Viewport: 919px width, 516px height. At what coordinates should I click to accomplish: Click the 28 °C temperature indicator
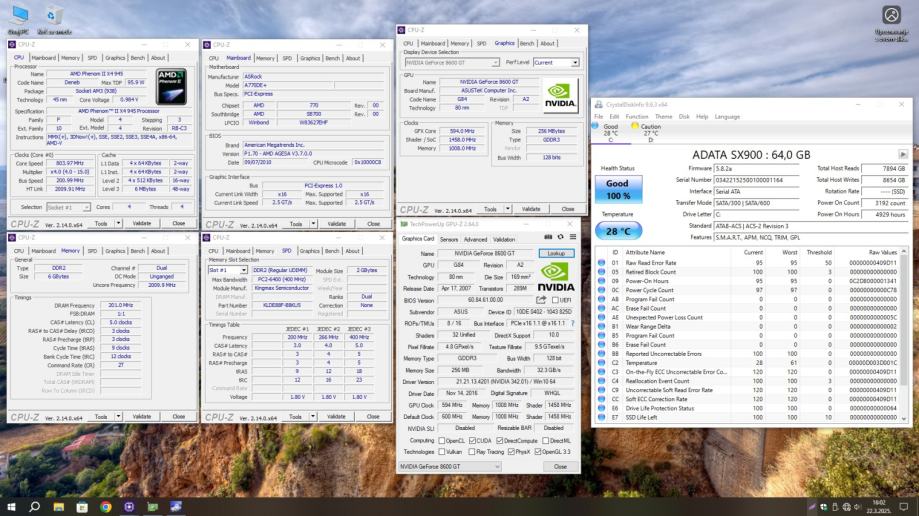pos(617,231)
